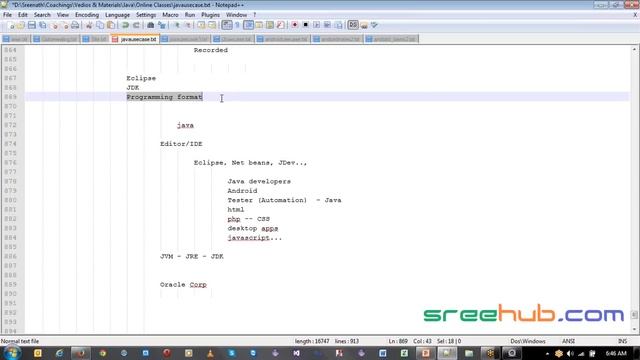The height and width of the screenshot is (360, 640).
Task: Click the line 'JVM - JRE - JDK'
Action: (x=192, y=257)
